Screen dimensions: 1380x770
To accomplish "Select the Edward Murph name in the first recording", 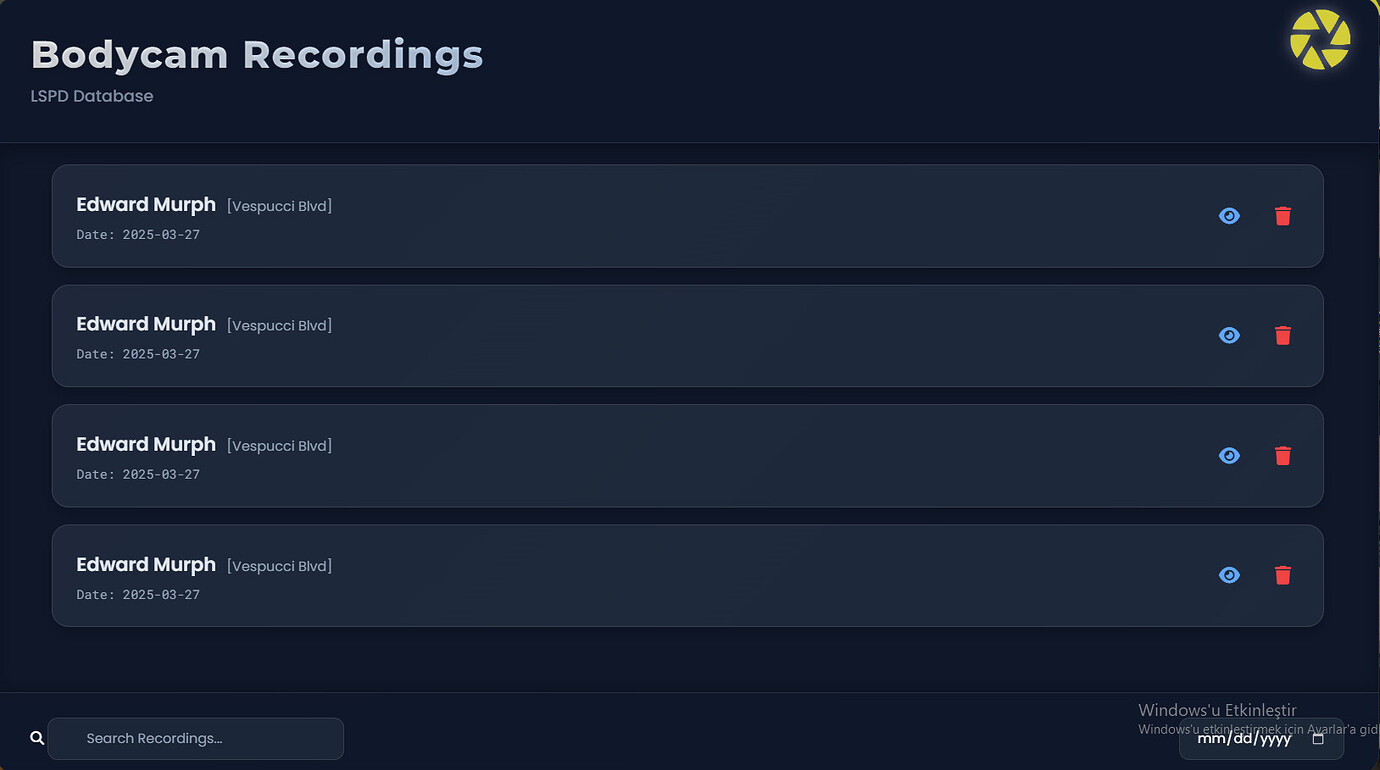I will point(146,204).
